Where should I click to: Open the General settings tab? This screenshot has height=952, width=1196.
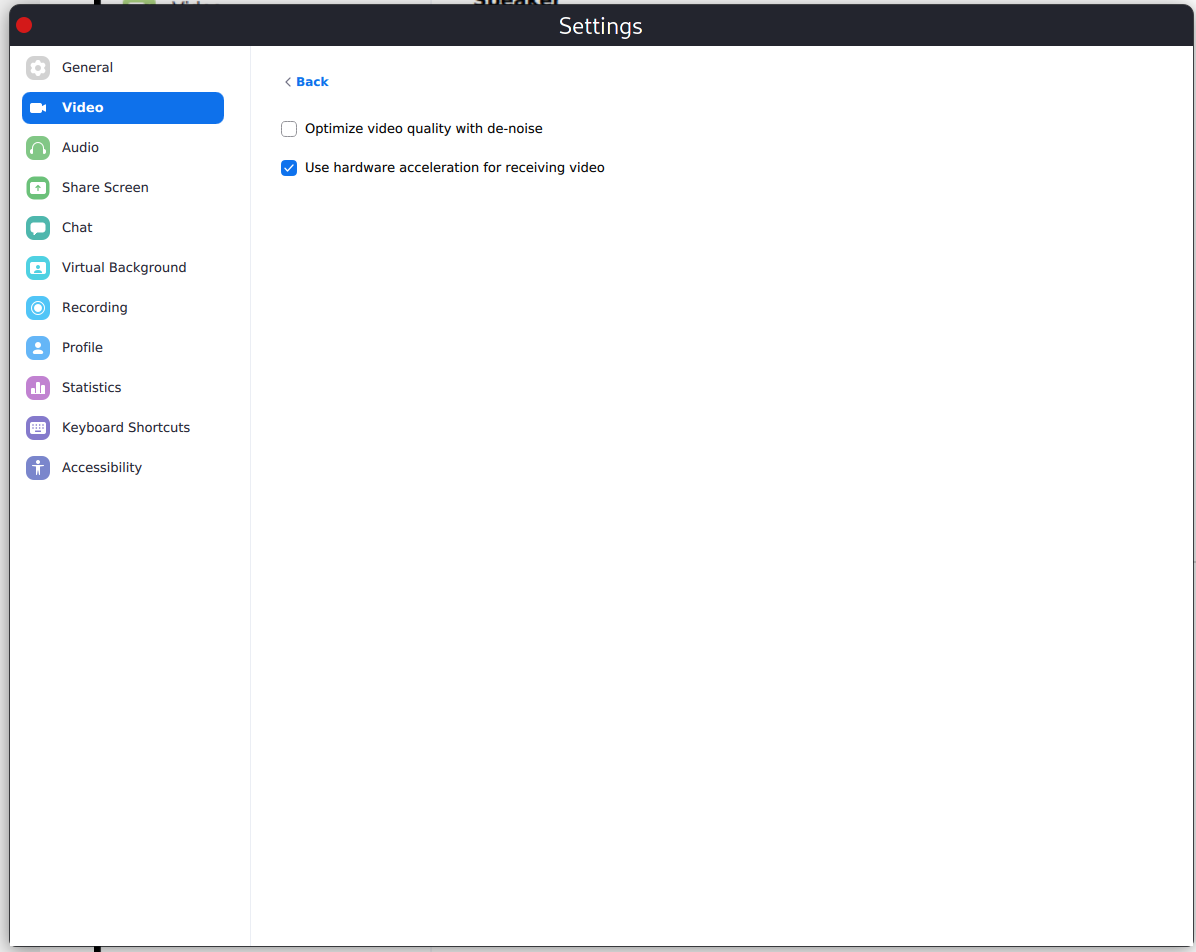(x=123, y=68)
